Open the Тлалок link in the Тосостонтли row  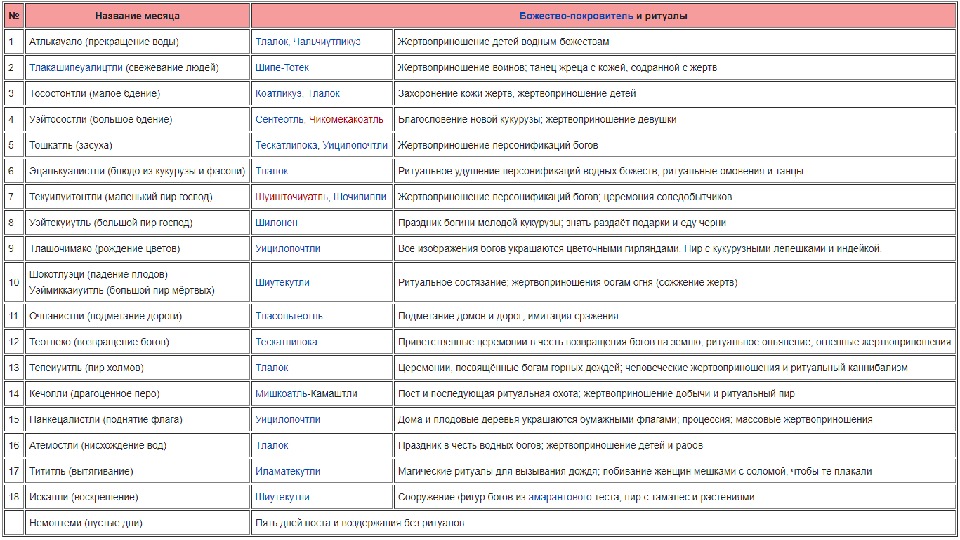coord(324,94)
